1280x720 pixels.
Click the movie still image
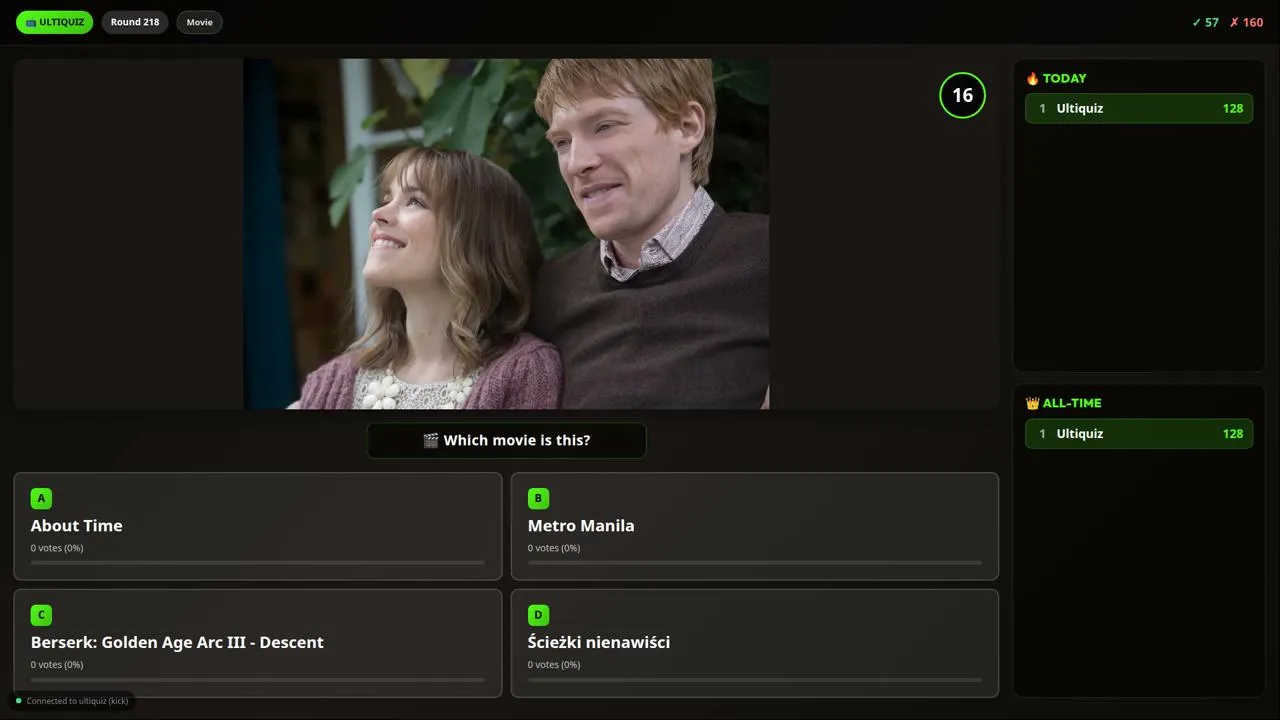point(506,234)
